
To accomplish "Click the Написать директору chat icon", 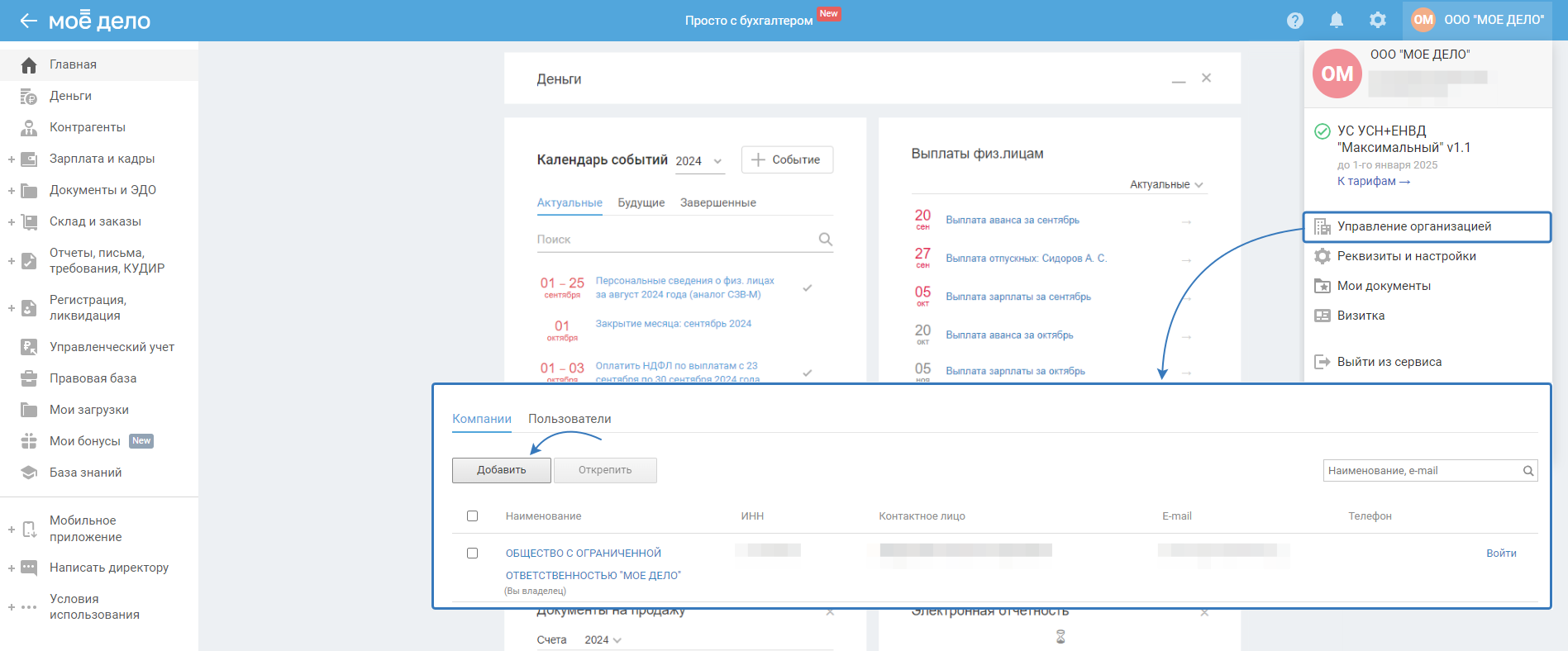I will tap(29, 568).
